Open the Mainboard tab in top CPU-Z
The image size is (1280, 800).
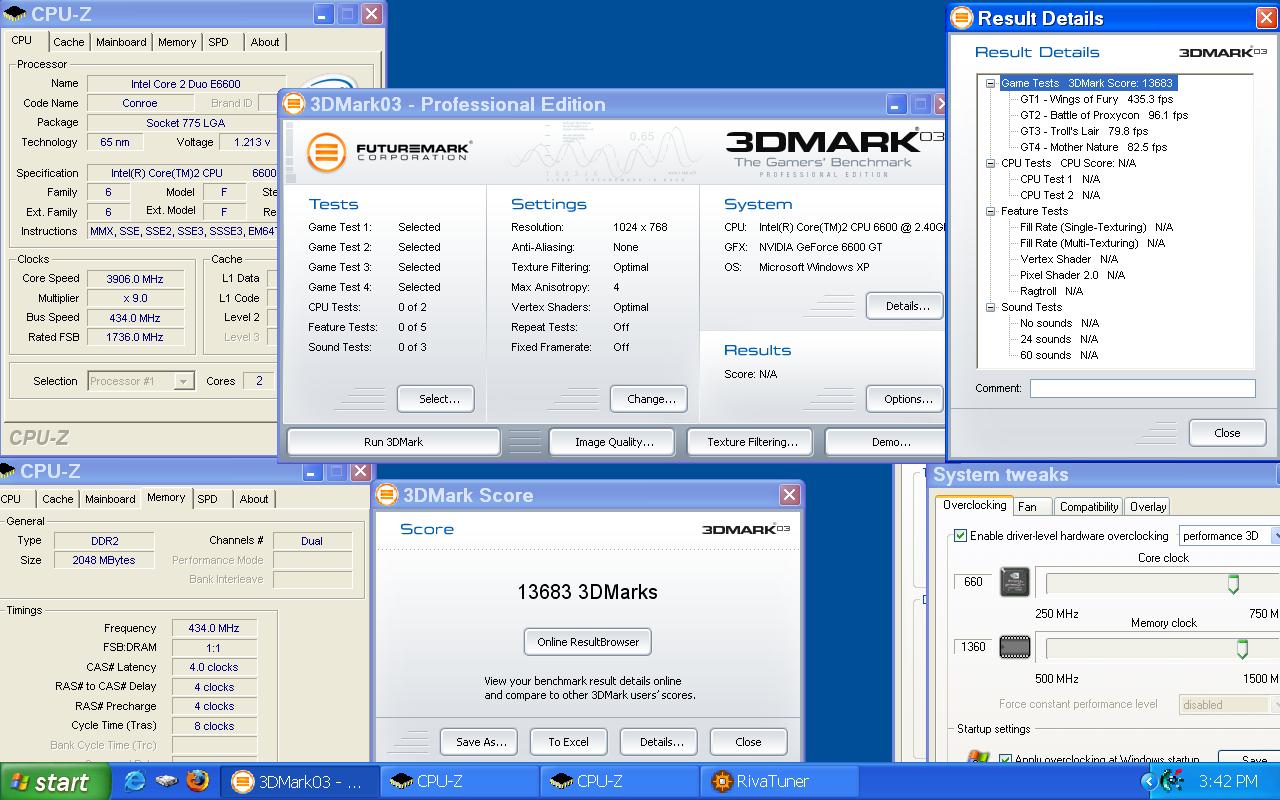point(121,42)
